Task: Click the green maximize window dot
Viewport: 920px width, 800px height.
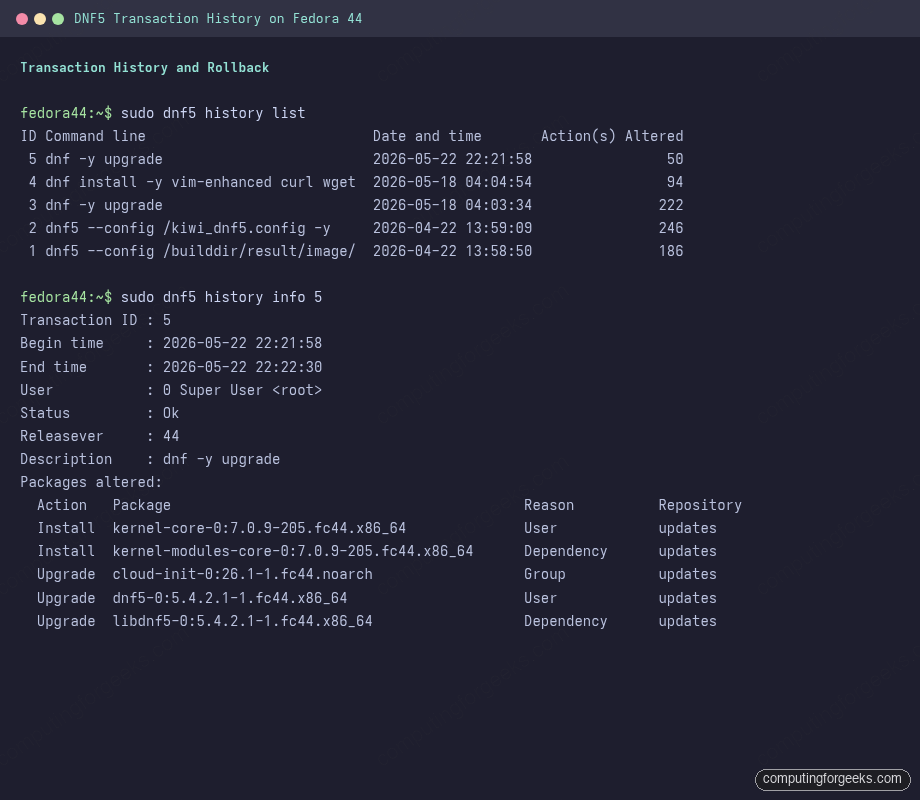Action: [58, 19]
